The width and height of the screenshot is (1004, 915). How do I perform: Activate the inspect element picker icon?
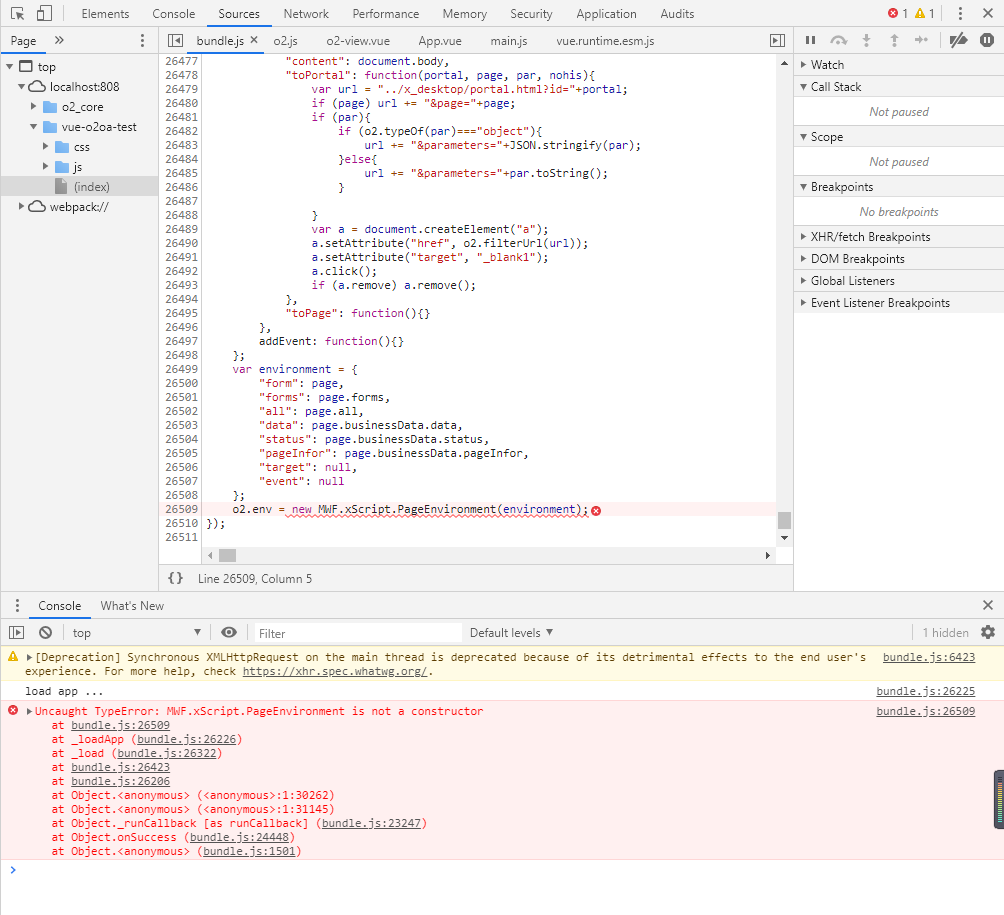click(x=17, y=13)
